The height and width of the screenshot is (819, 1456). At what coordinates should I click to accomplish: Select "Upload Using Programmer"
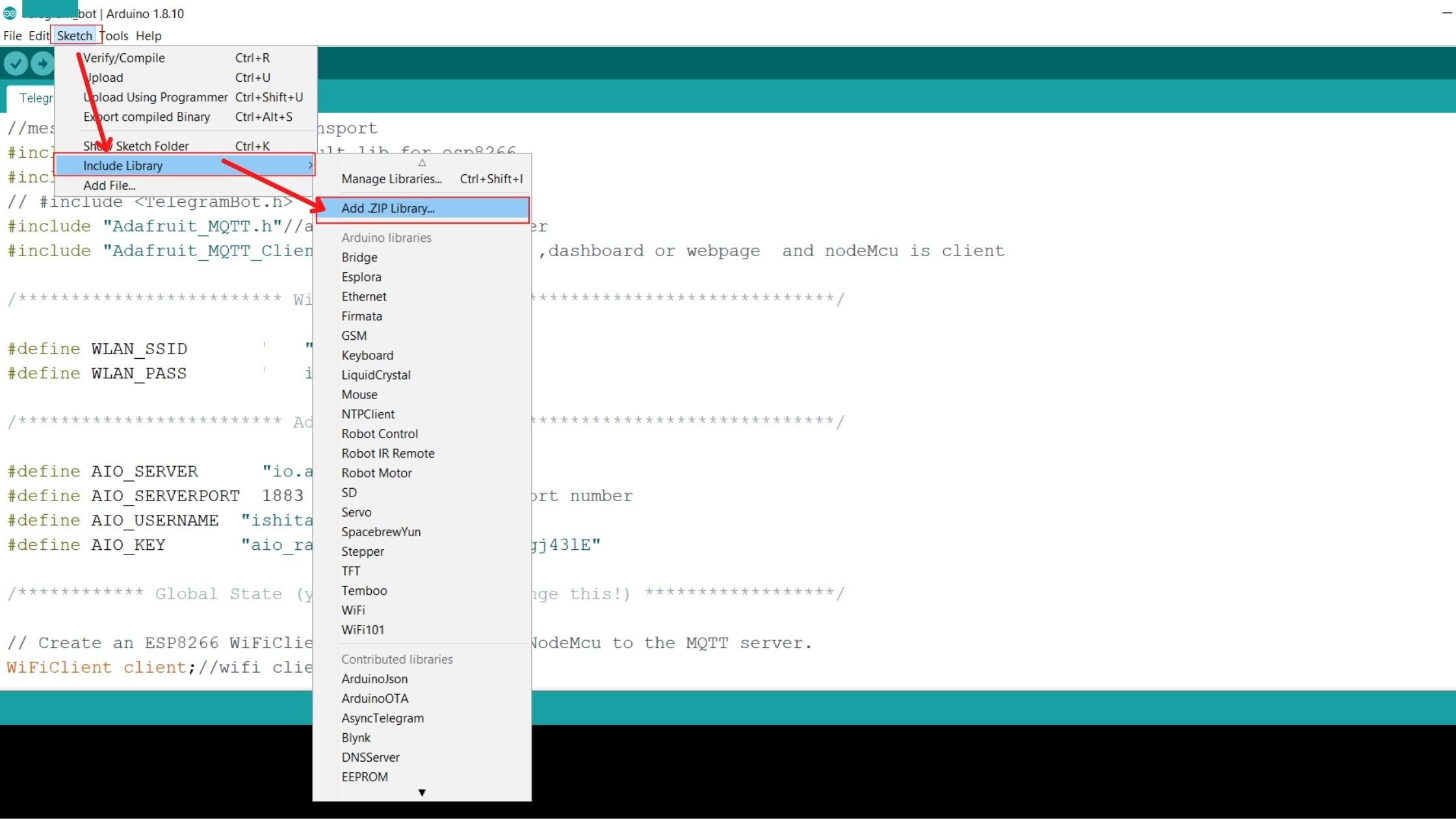coord(155,97)
